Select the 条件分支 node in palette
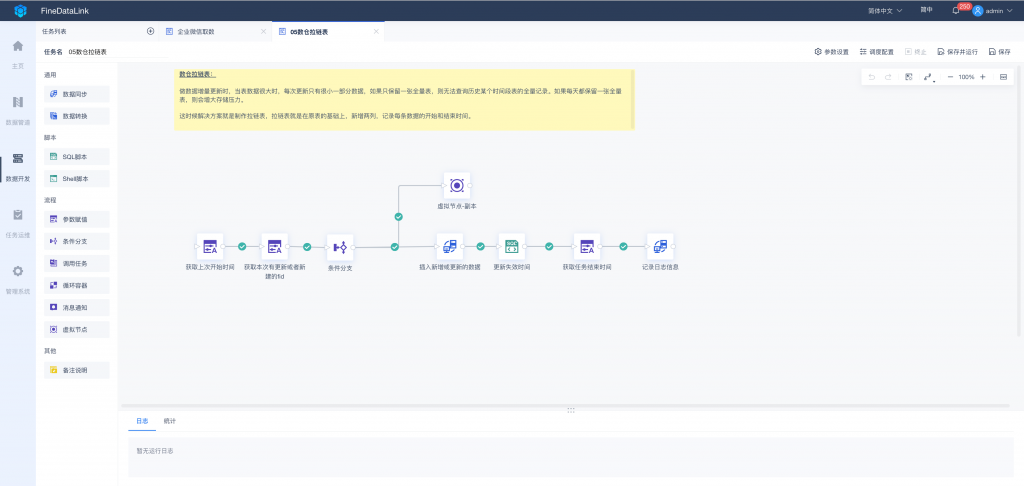 [x=76, y=241]
